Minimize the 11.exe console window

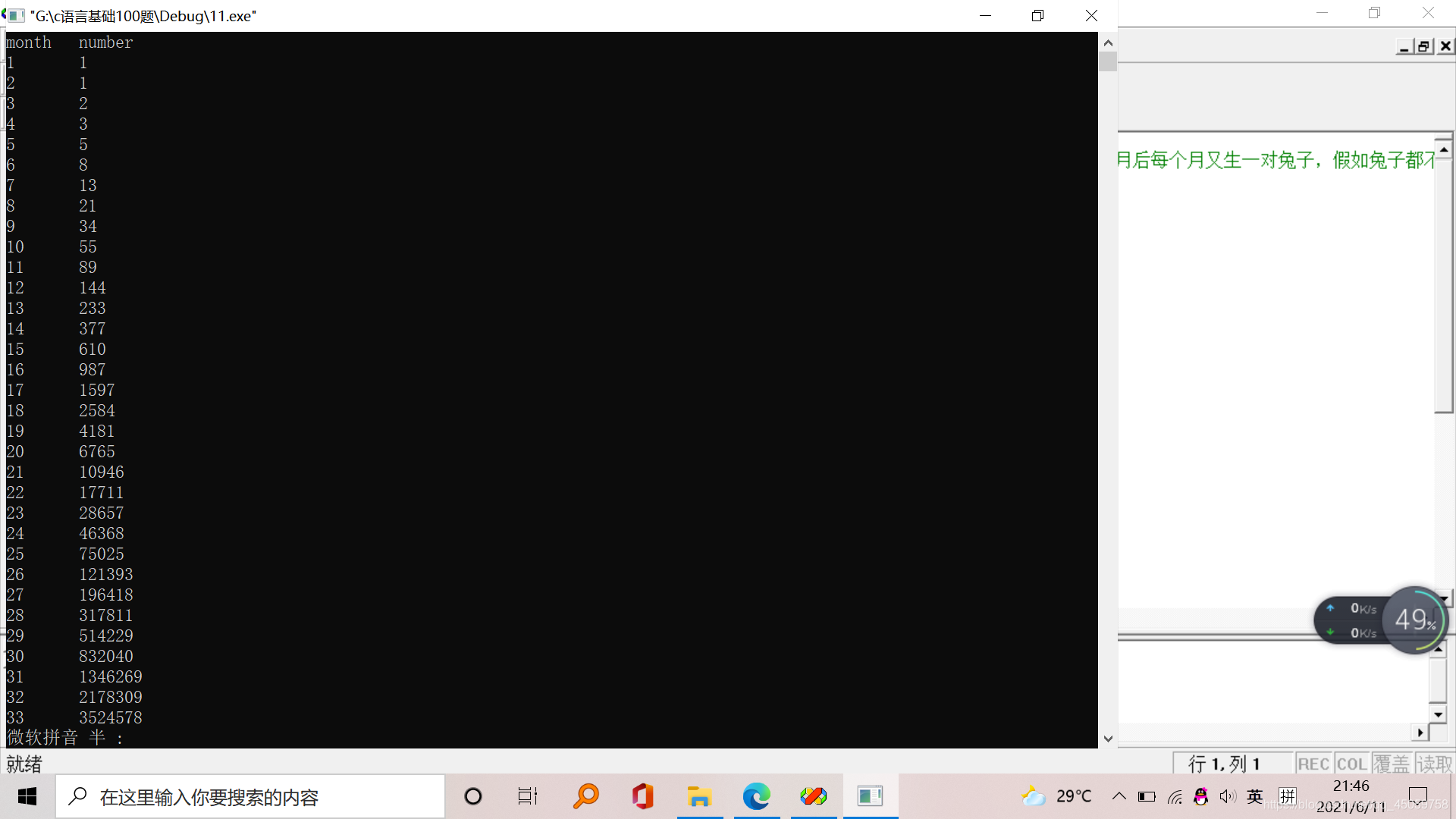pos(985,15)
